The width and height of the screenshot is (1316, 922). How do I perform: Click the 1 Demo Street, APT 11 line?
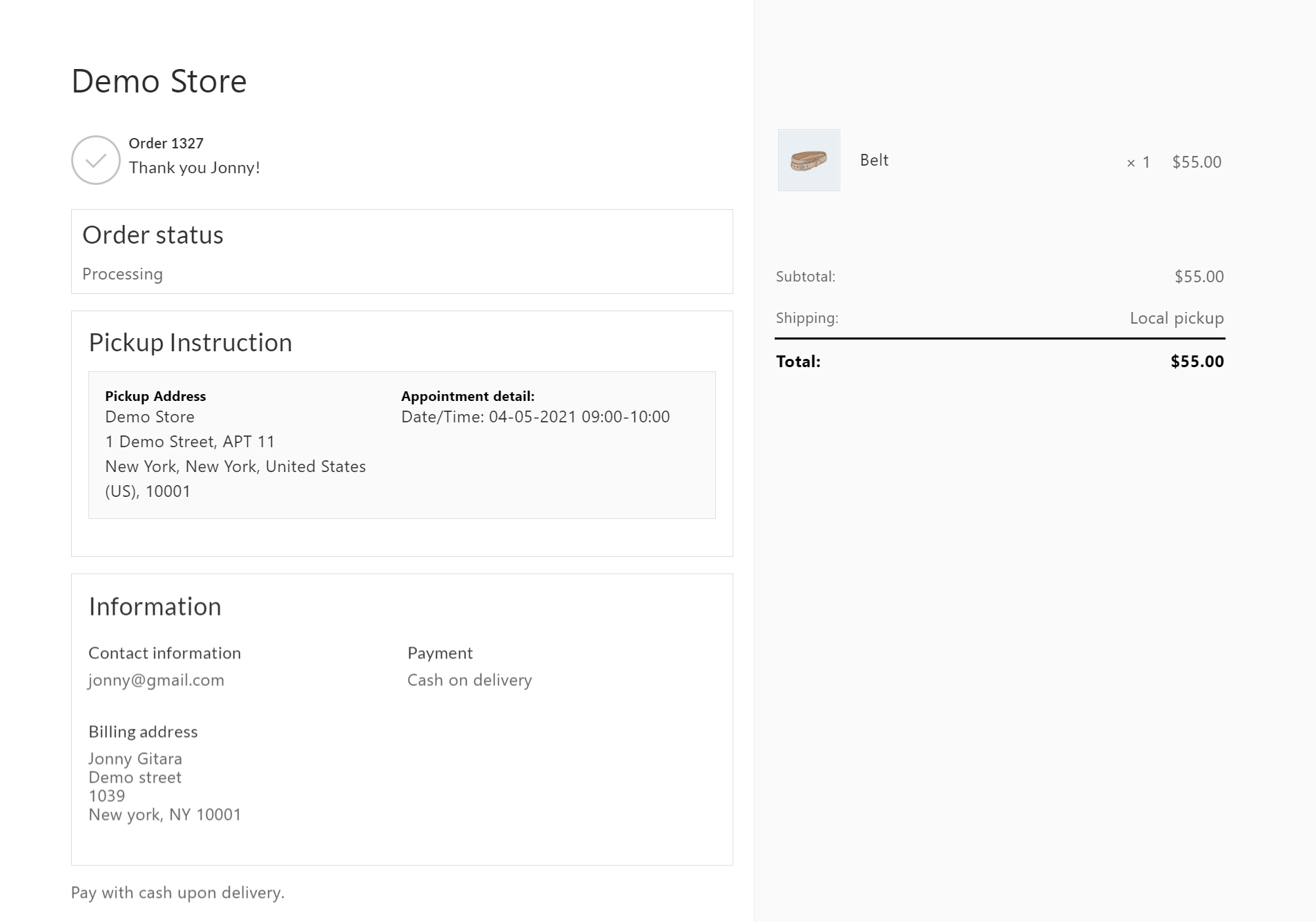point(190,442)
